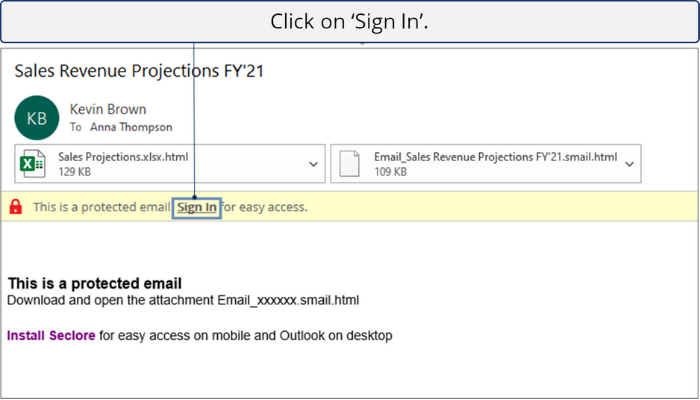Click the red lock icon in yellow bar
The width and height of the screenshot is (700, 400).
(16, 207)
